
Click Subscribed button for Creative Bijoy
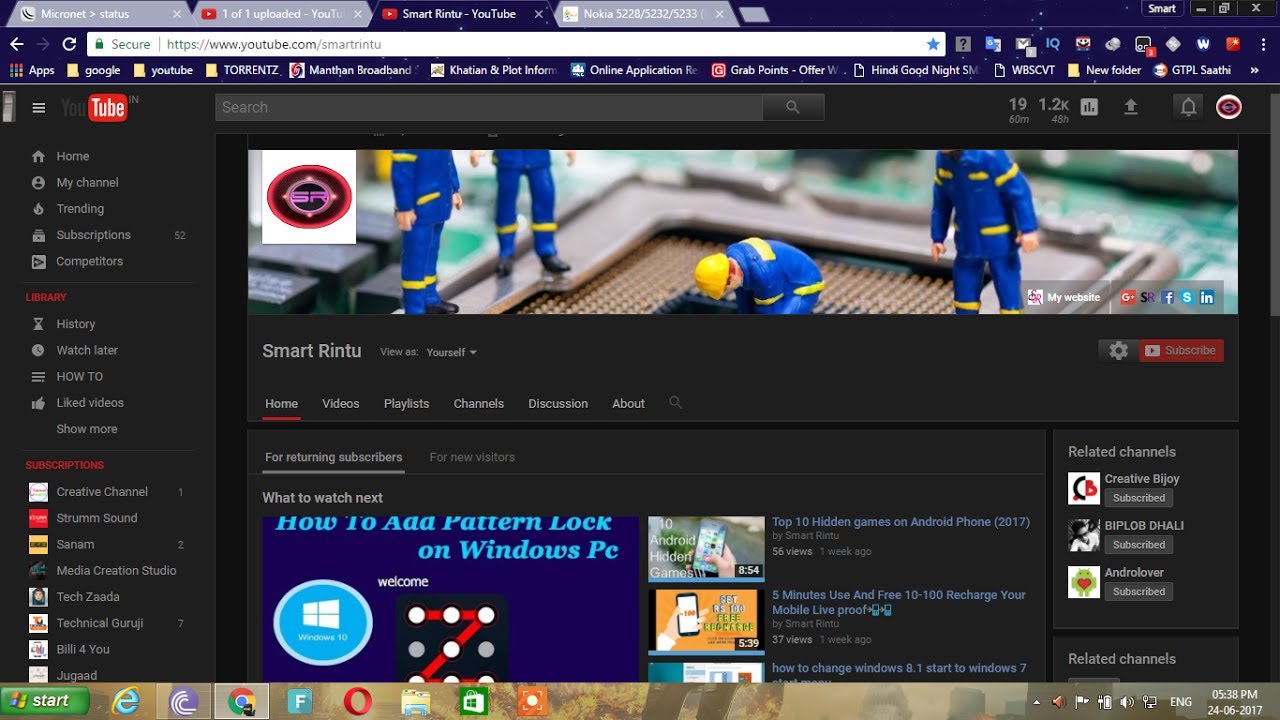click(1139, 498)
